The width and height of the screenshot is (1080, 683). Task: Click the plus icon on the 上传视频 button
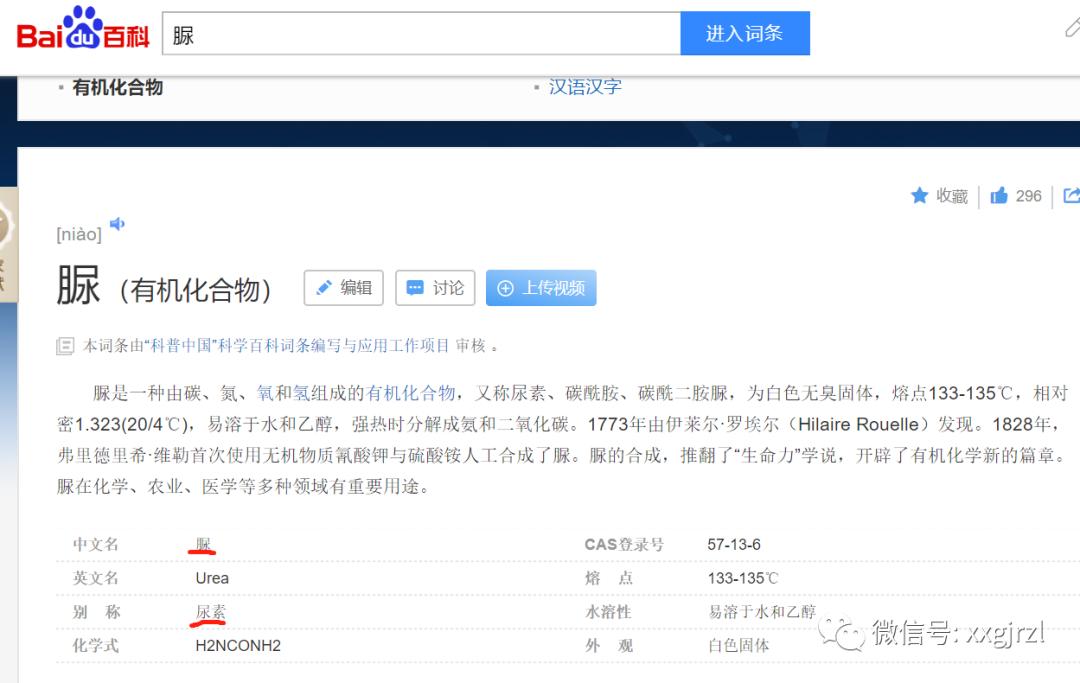(504, 288)
